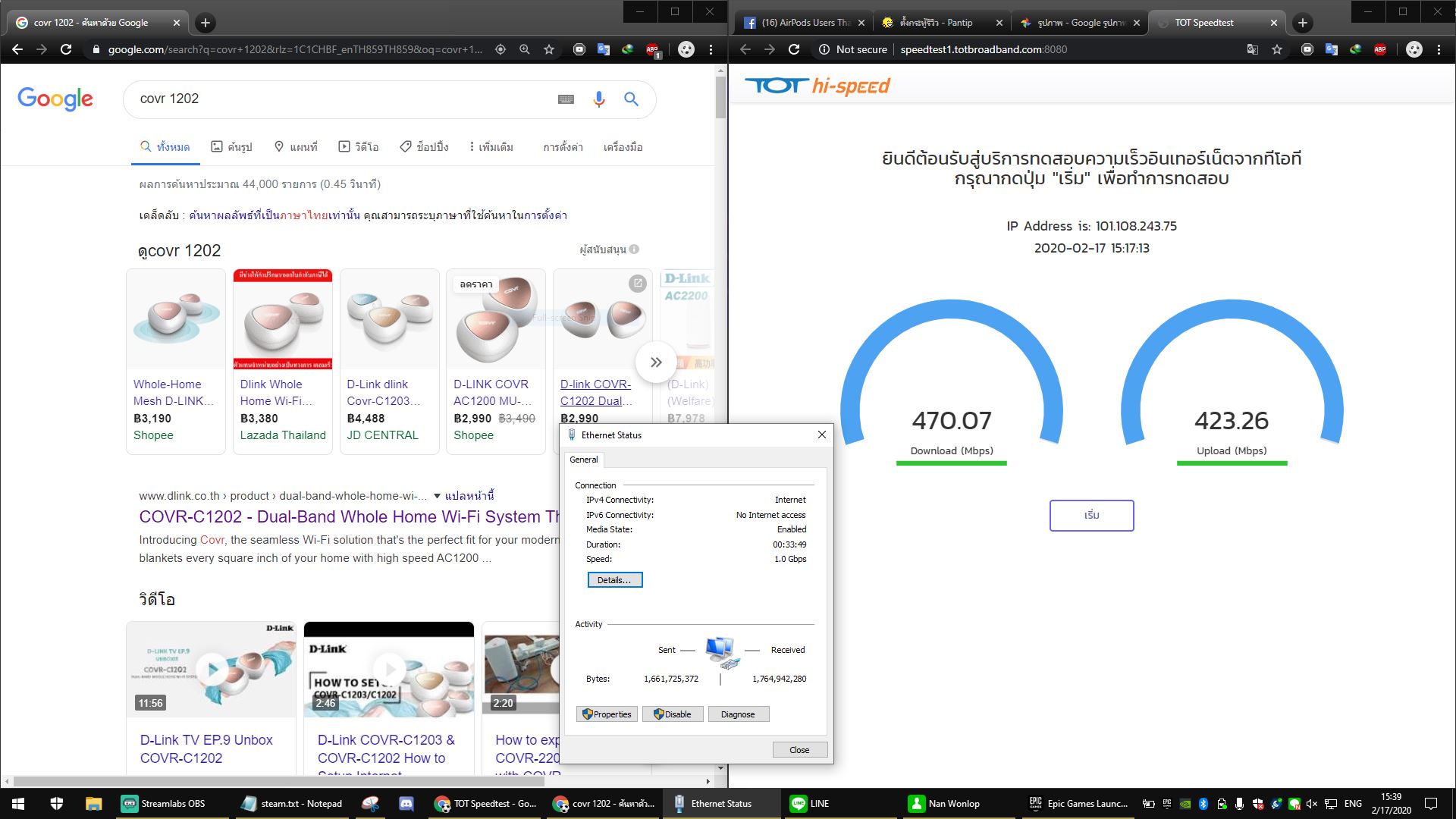Open the COVR-C1202 Dual-Band Whole Home result link
The image size is (1456, 819).
click(350, 517)
